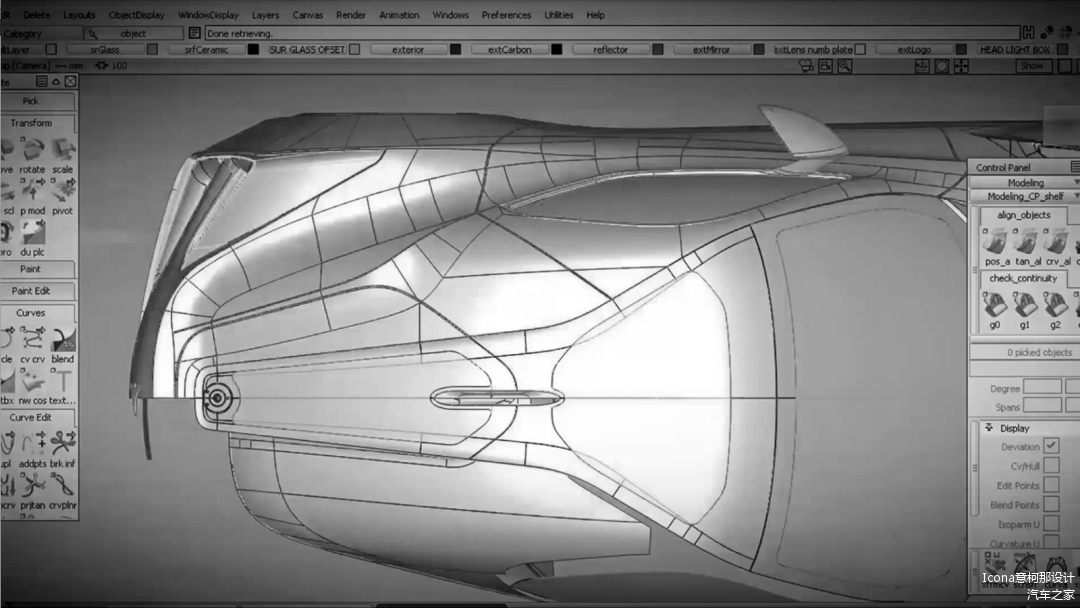1080x608 pixels.
Task: Toggle the Deviation display checkbox
Action: (1051, 446)
